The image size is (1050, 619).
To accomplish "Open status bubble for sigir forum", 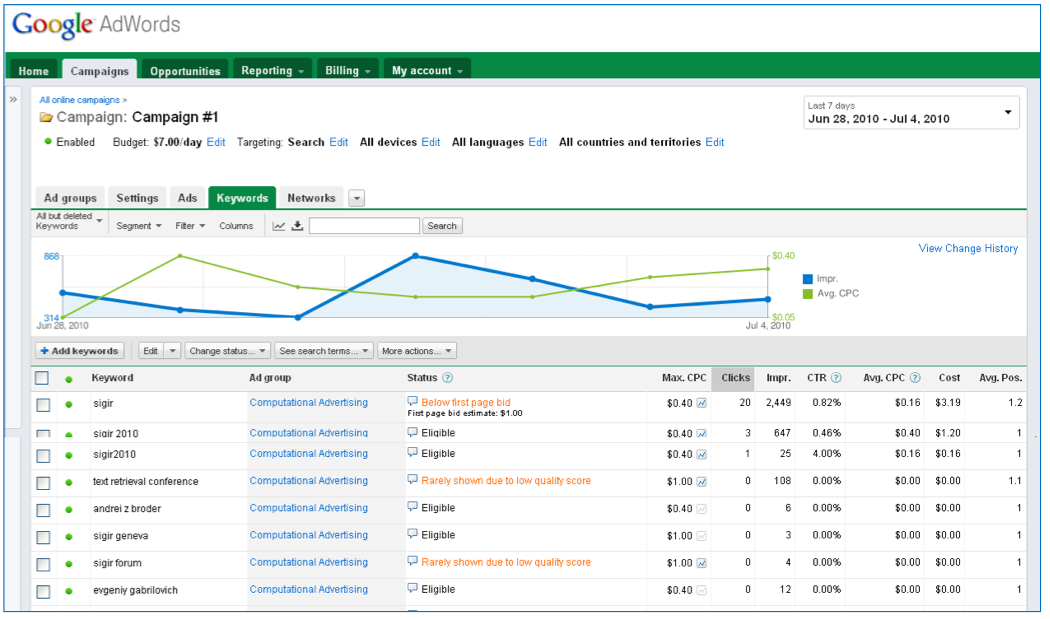I will 412,561.
